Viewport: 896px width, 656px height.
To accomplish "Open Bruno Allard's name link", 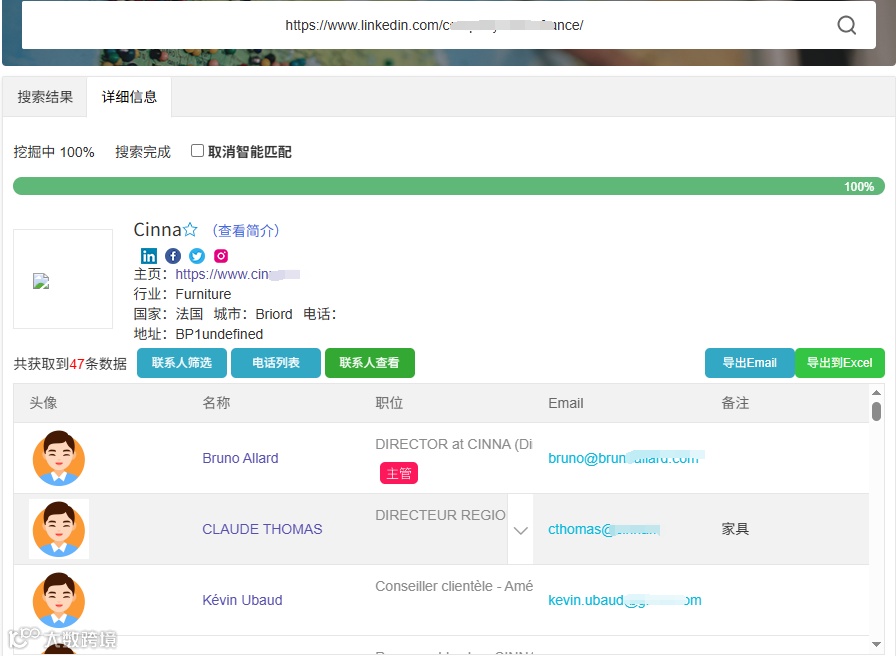I will click(x=241, y=458).
